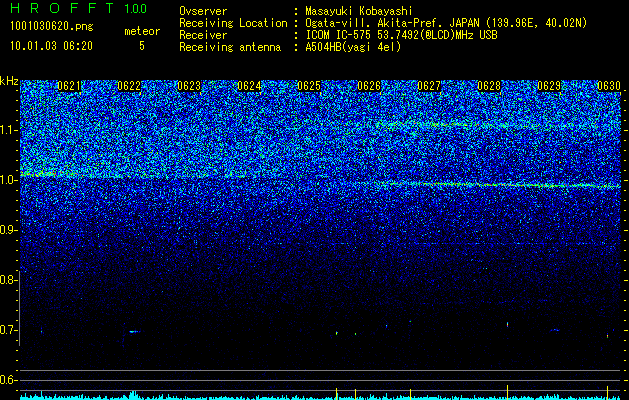The image size is (629, 400).
Task: Click the 1.1 kHz axis label
Action: point(9,130)
